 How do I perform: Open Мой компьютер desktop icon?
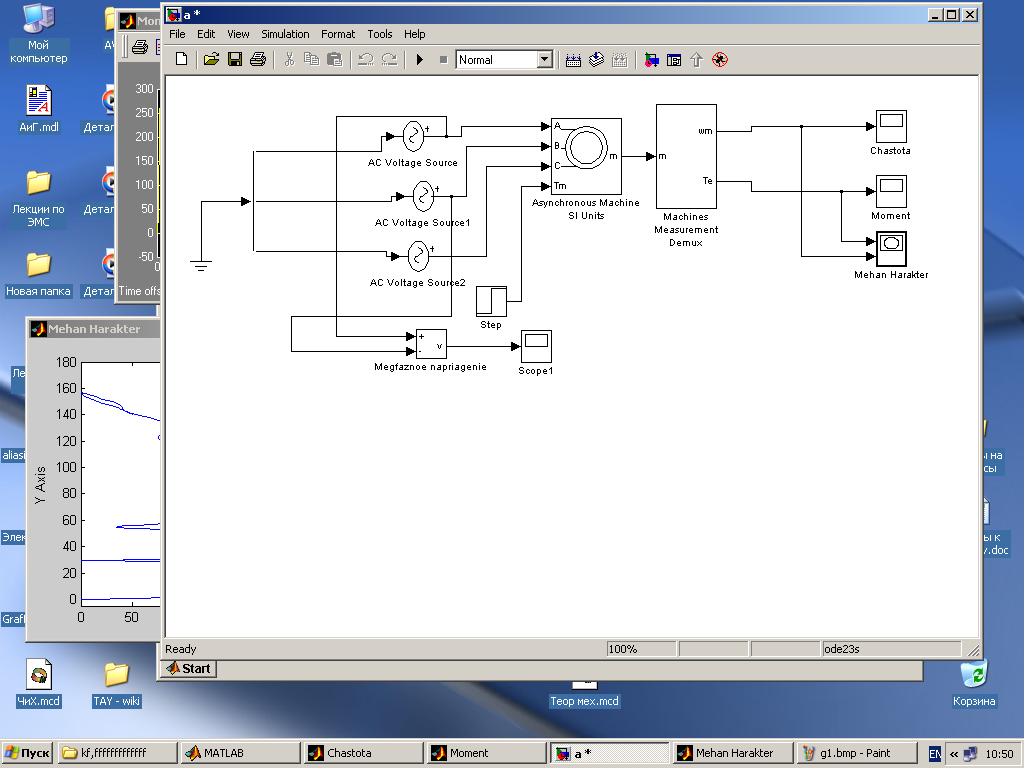click(x=39, y=33)
